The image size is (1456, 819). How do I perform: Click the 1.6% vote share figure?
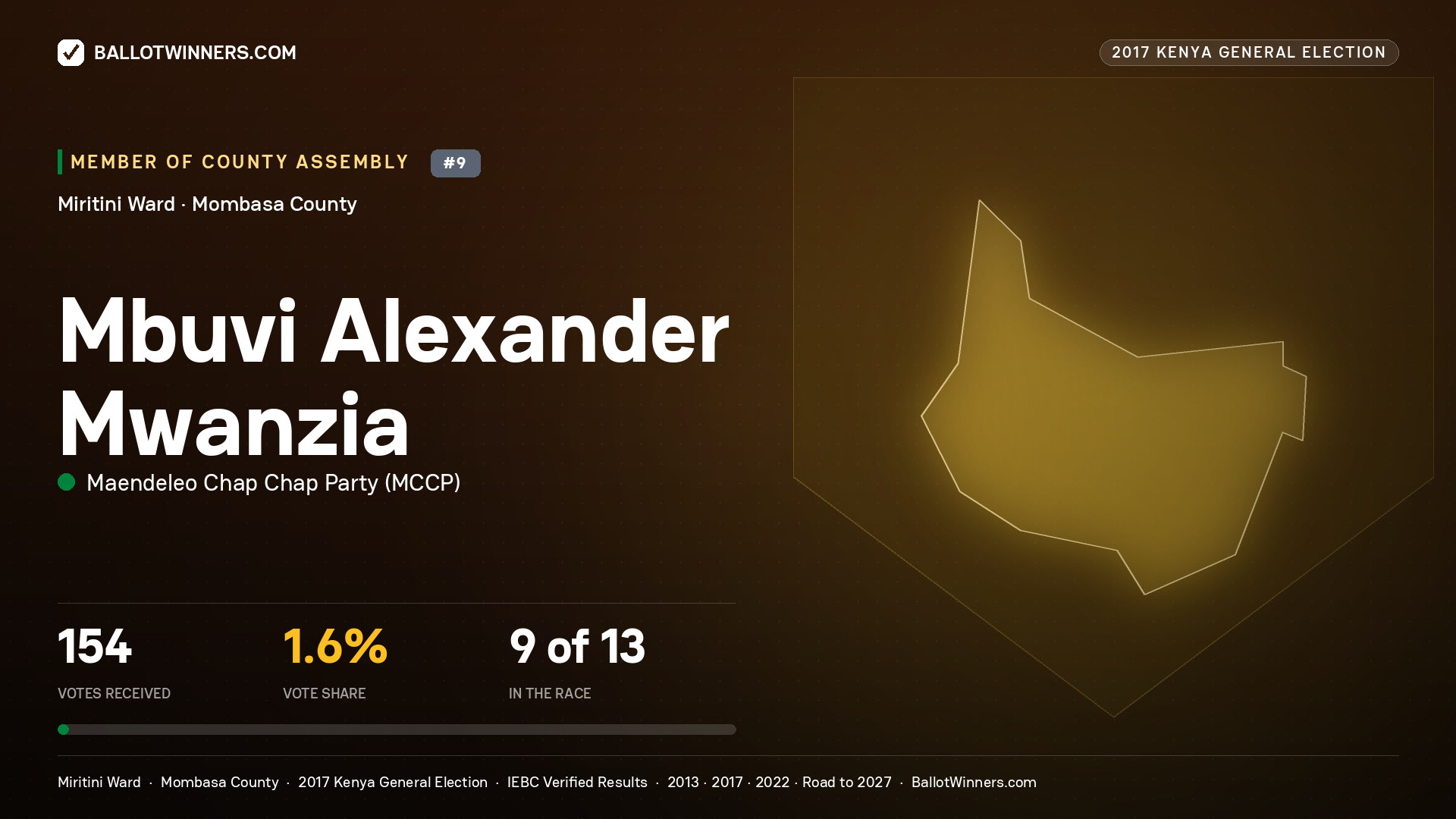point(335,647)
